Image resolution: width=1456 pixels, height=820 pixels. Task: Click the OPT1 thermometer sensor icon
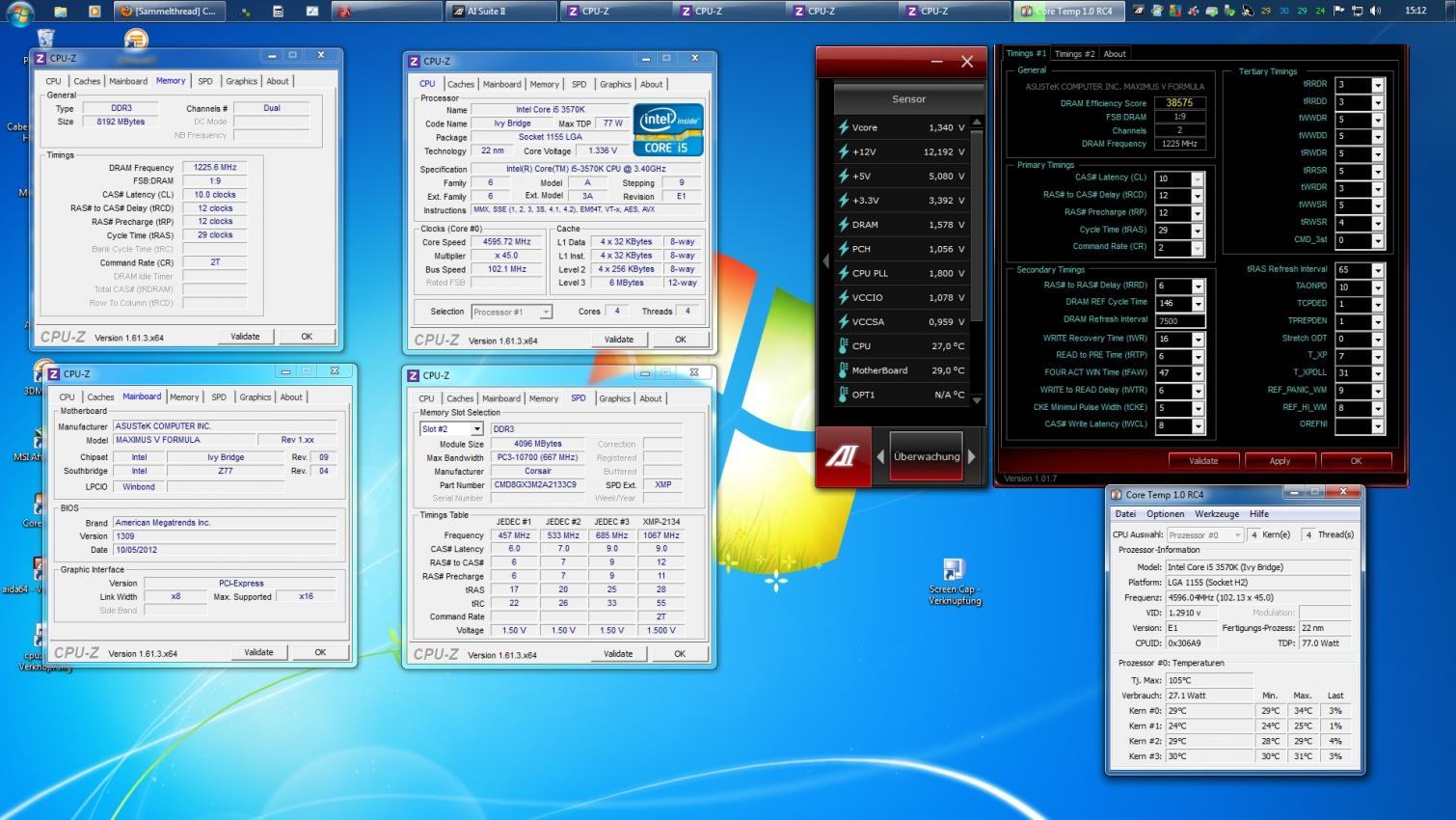[x=844, y=394]
